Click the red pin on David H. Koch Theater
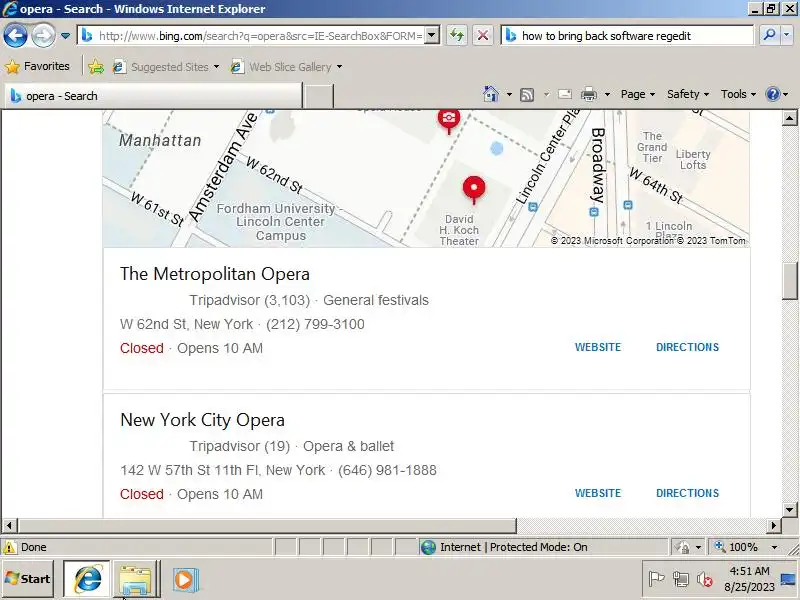This screenshot has height=600, width=800. point(474,190)
